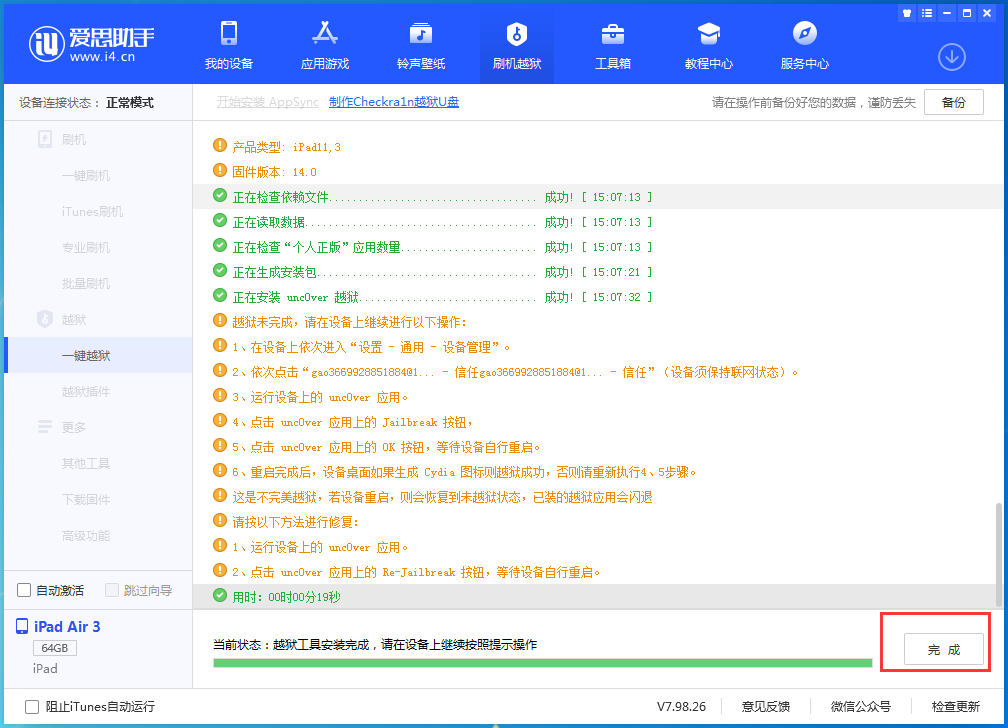This screenshot has width=1008, height=728.
Task: Expand the 更多 sidebar section
Action: point(72,427)
